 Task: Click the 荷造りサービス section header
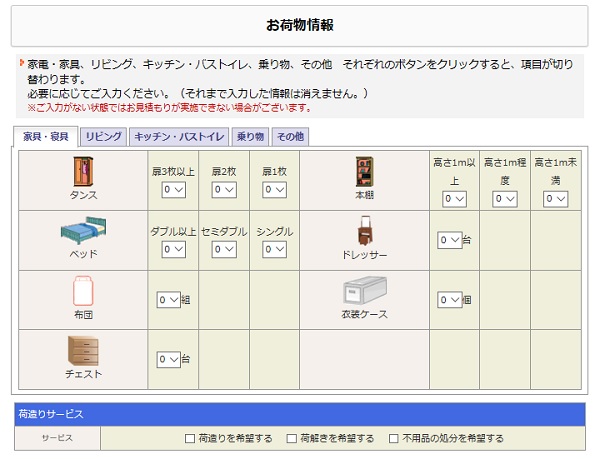(299, 414)
